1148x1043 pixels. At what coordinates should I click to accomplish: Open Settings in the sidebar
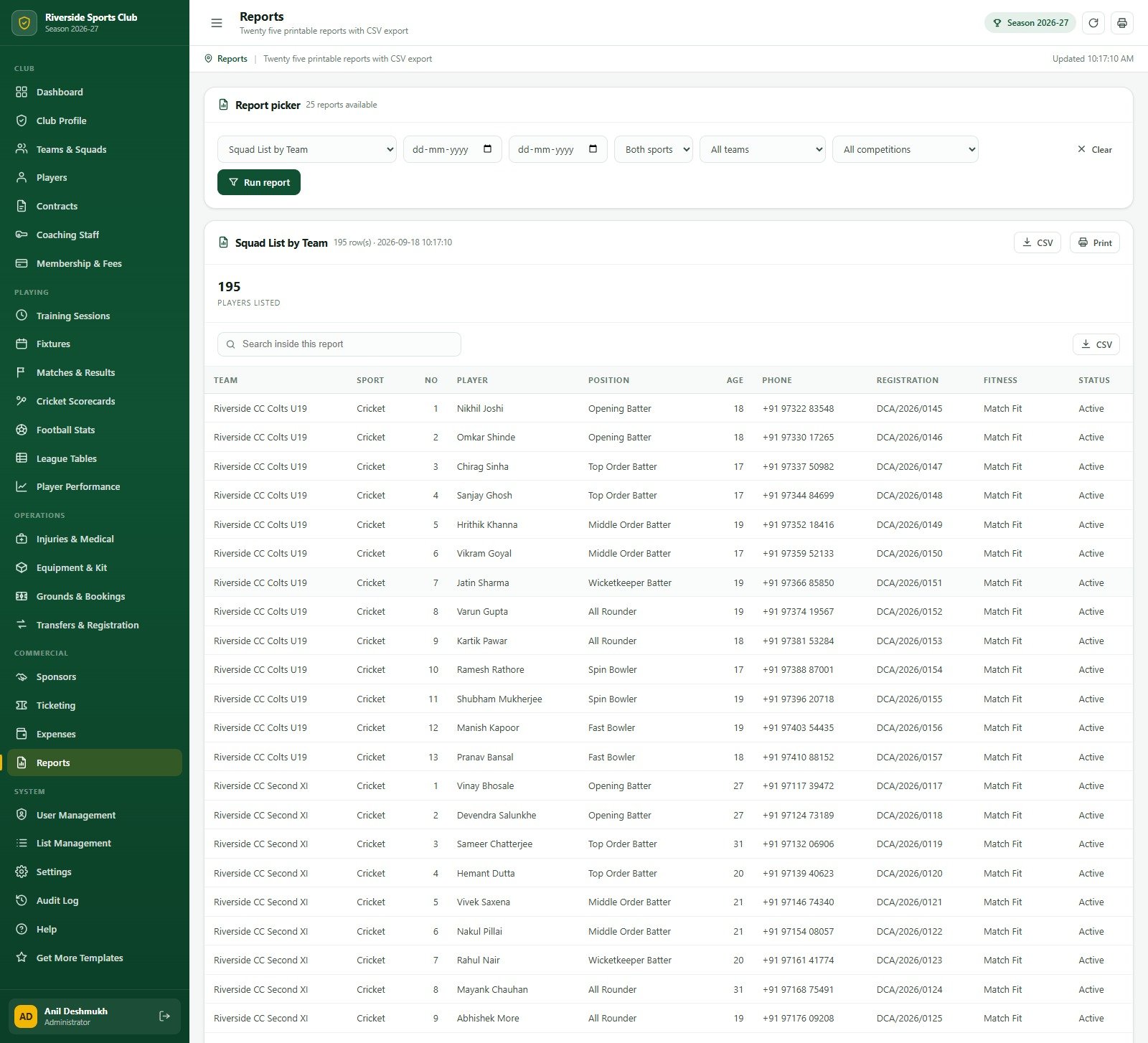(95, 872)
